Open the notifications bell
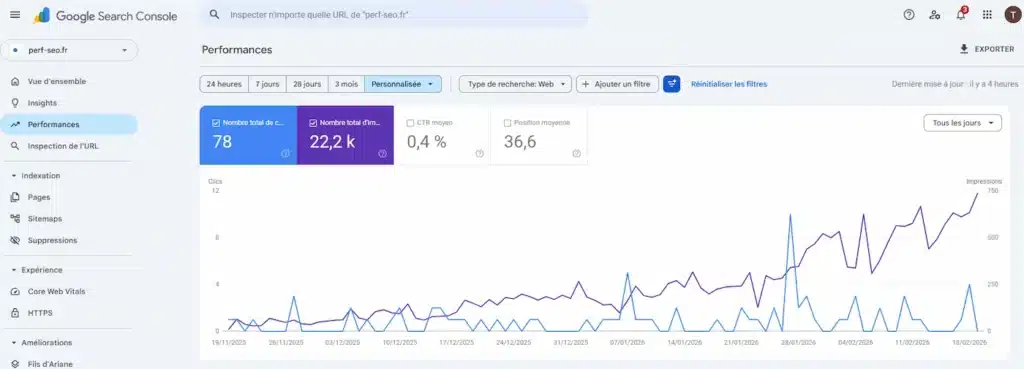Viewport: 1024px width, 369px height. coord(961,15)
